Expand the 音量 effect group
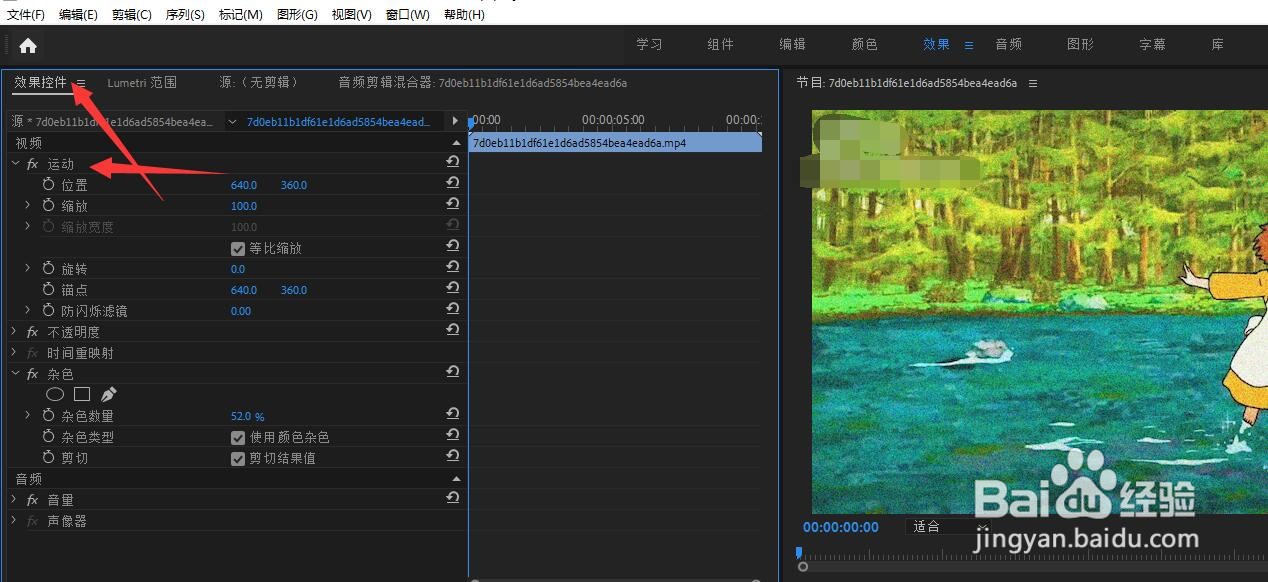The height and width of the screenshot is (582, 1268). pyautogui.click(x=15, y=499)
